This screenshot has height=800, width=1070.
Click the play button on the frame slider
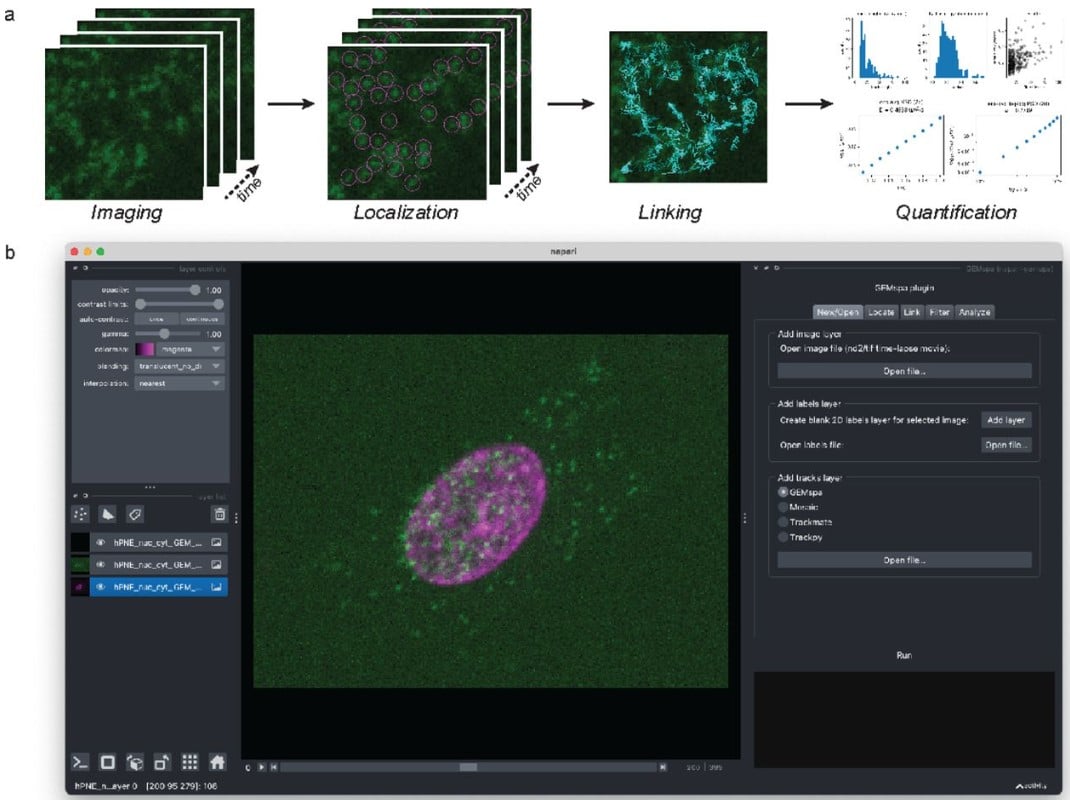(x=261, y=767)
